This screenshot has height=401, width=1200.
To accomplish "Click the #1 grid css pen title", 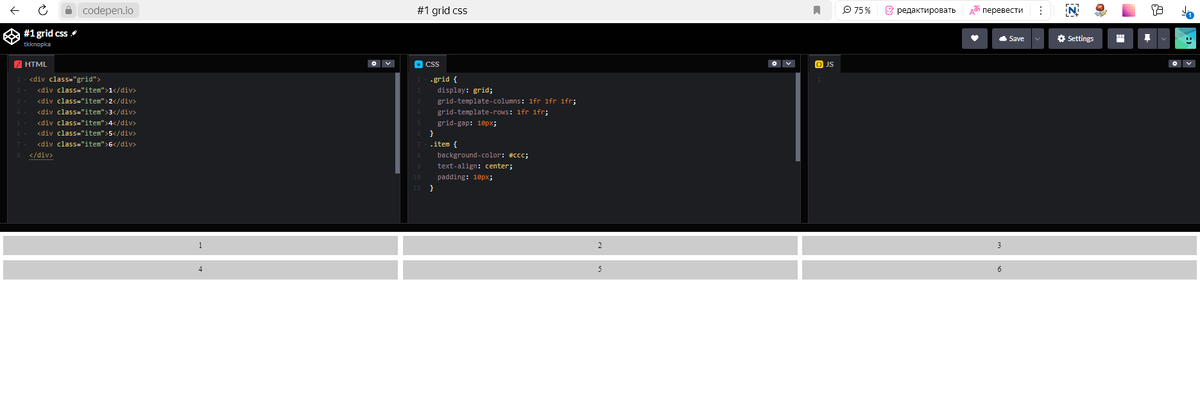I will pos(46,33).
